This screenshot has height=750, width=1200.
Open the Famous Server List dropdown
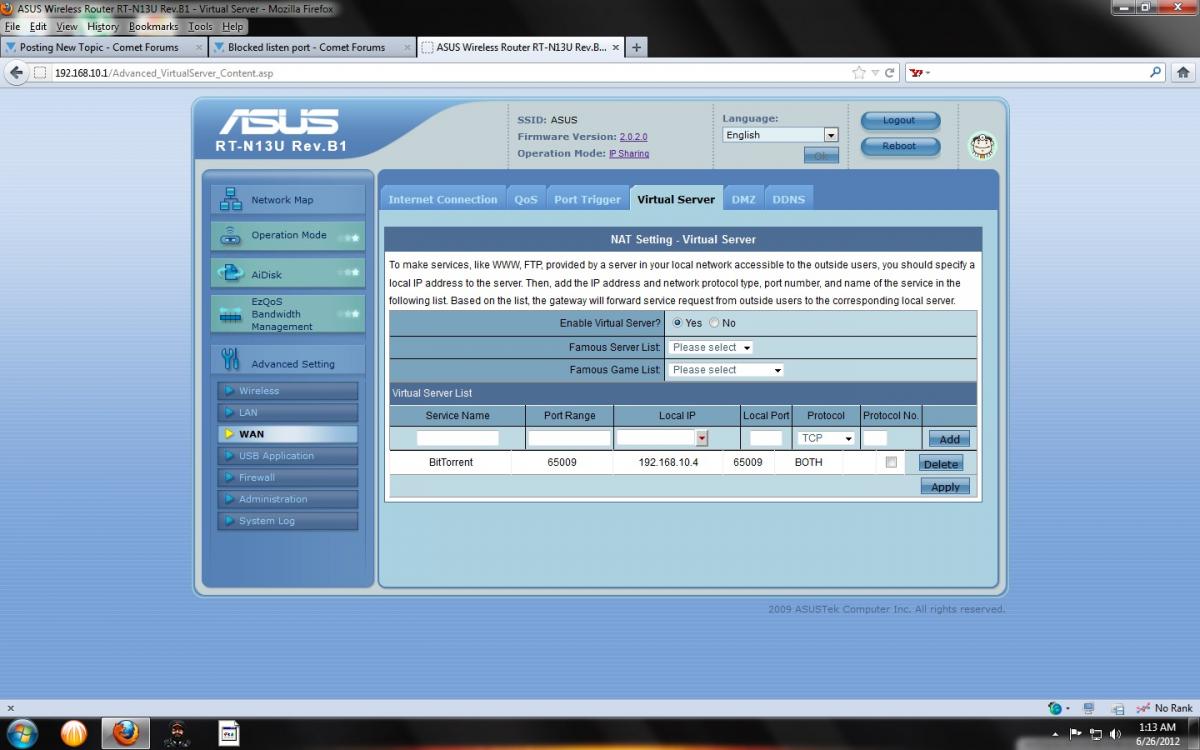(710, 347)
